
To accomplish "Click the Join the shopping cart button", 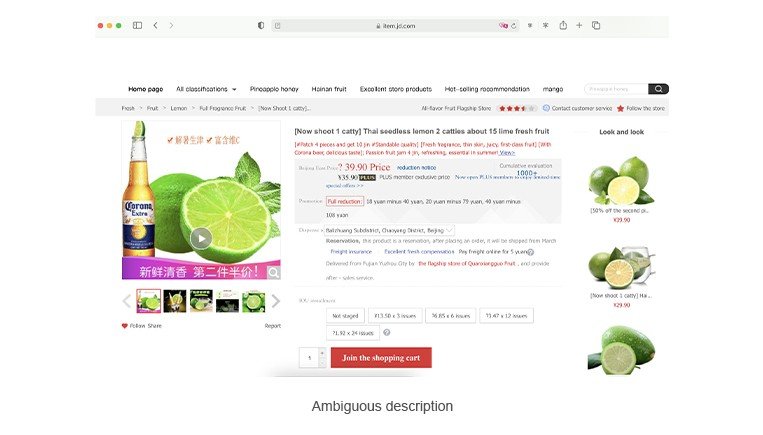I will [x=381, y=358].
